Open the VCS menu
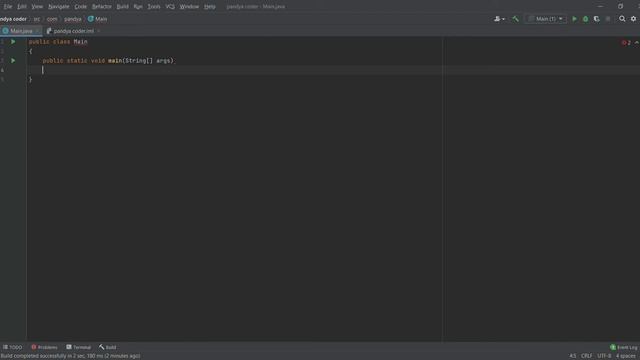The height and width of the screenshot is (360, 640). point(170,7)
